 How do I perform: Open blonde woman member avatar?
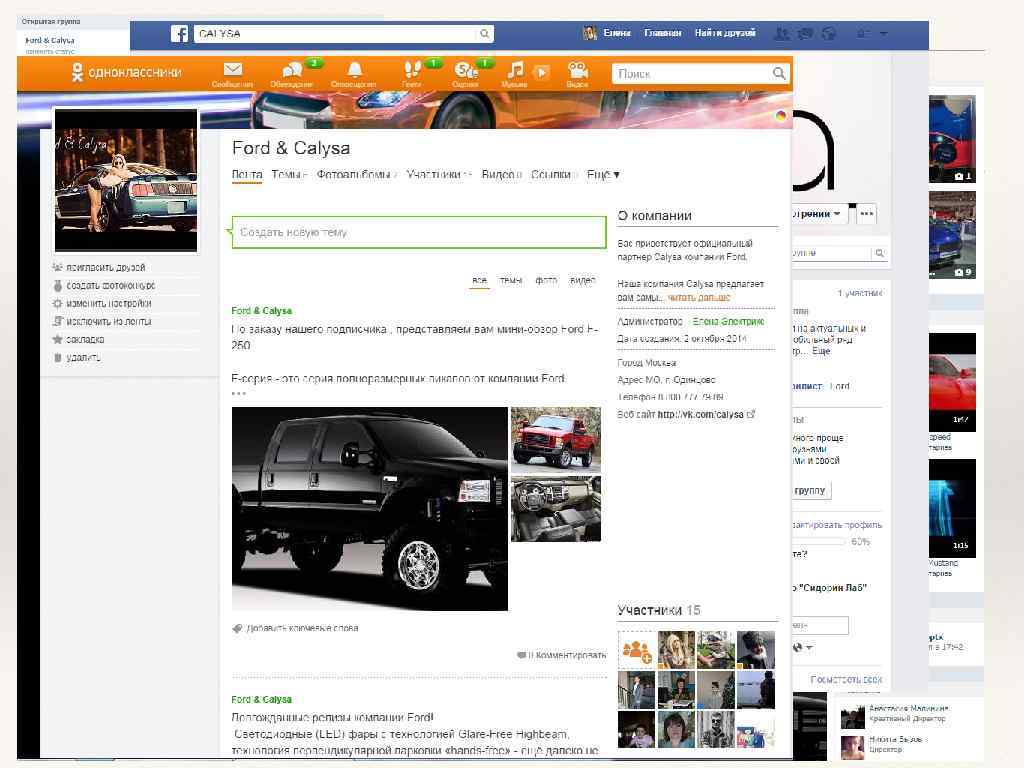tap(676, 650)
